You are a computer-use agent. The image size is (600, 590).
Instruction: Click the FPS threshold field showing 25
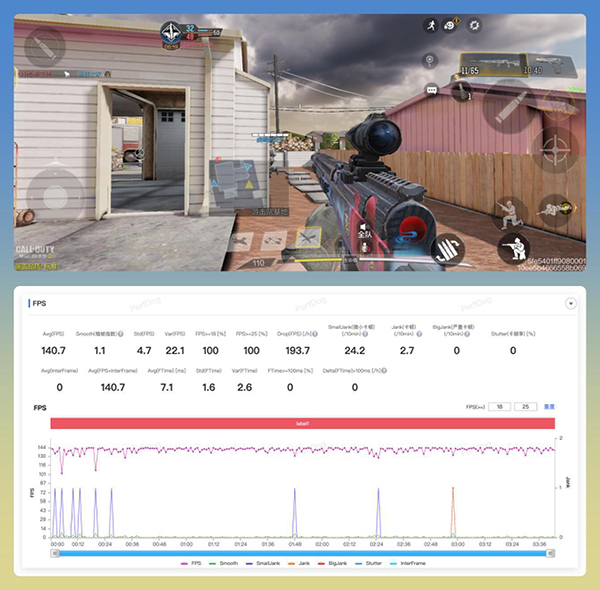pyautogui.click(x=526, y=407)
